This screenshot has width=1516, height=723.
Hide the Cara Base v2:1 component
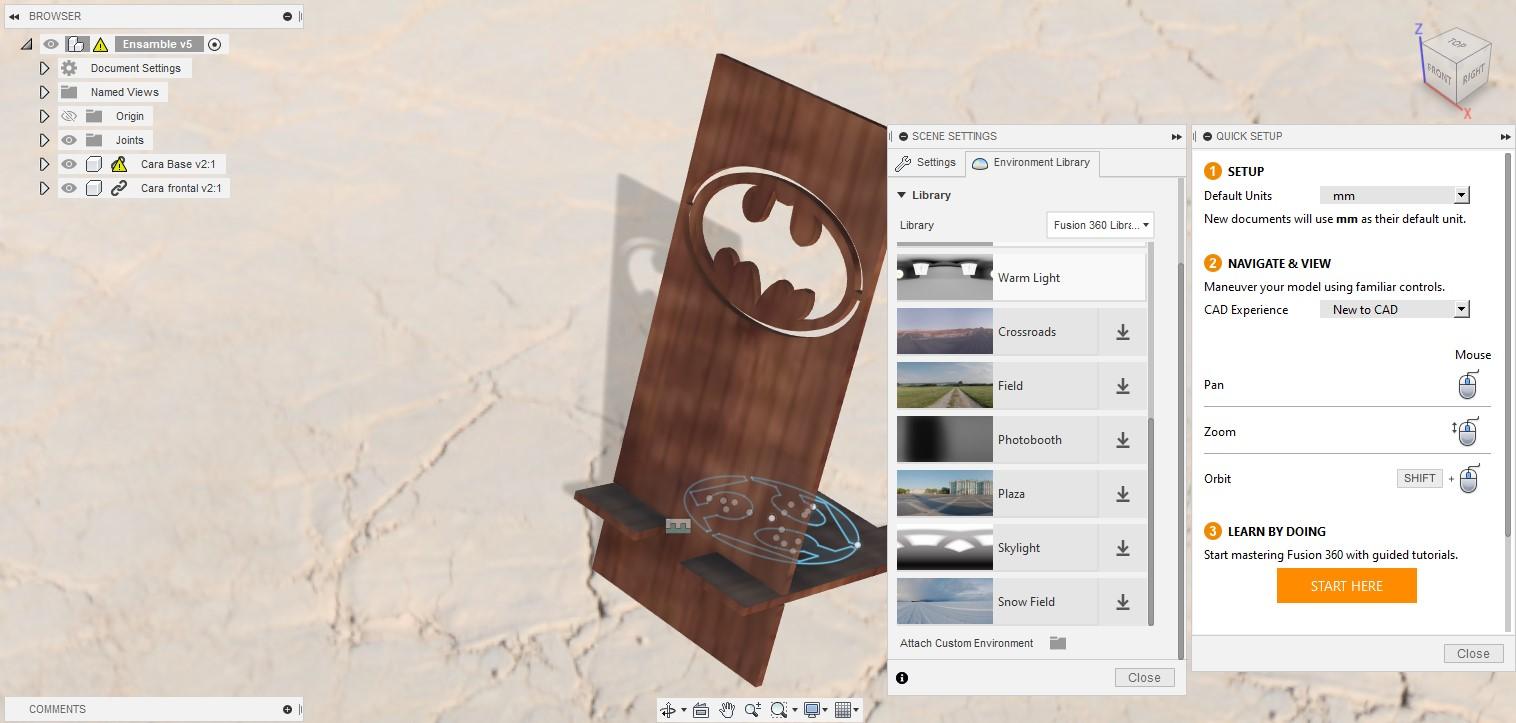[69, 164]
